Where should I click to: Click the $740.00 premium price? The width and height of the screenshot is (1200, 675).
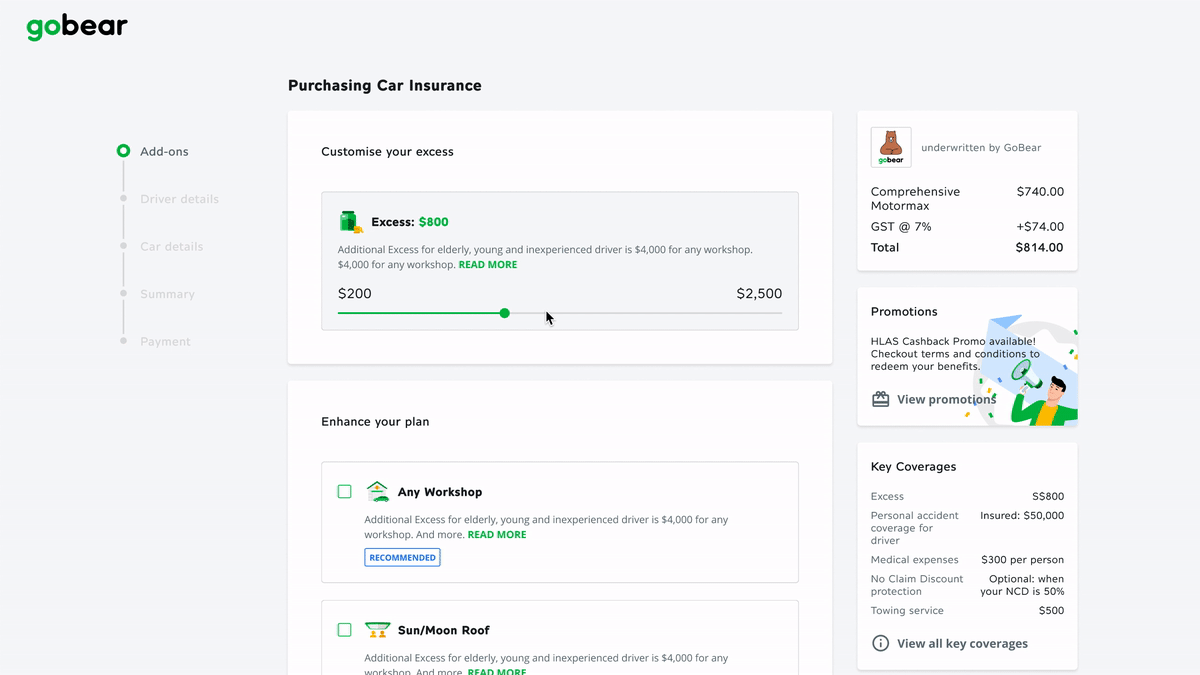1040,191
